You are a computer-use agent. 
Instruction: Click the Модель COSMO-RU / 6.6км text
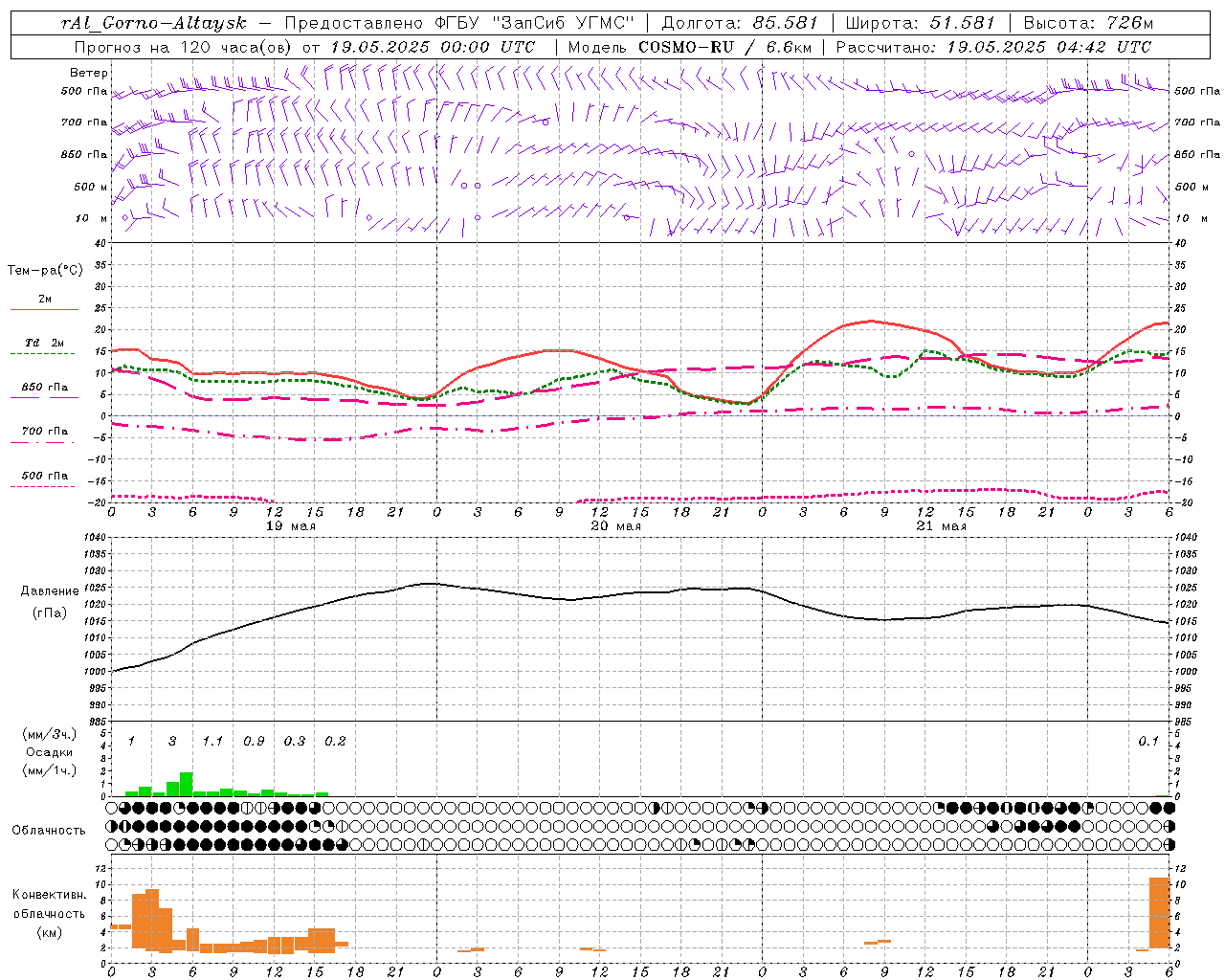pyautogui.click(x=688, y=47)
